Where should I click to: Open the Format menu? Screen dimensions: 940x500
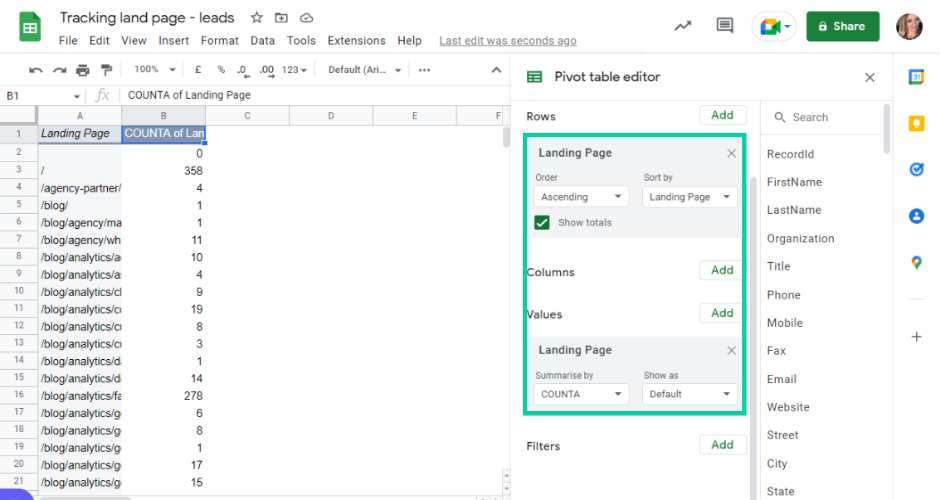219,41
